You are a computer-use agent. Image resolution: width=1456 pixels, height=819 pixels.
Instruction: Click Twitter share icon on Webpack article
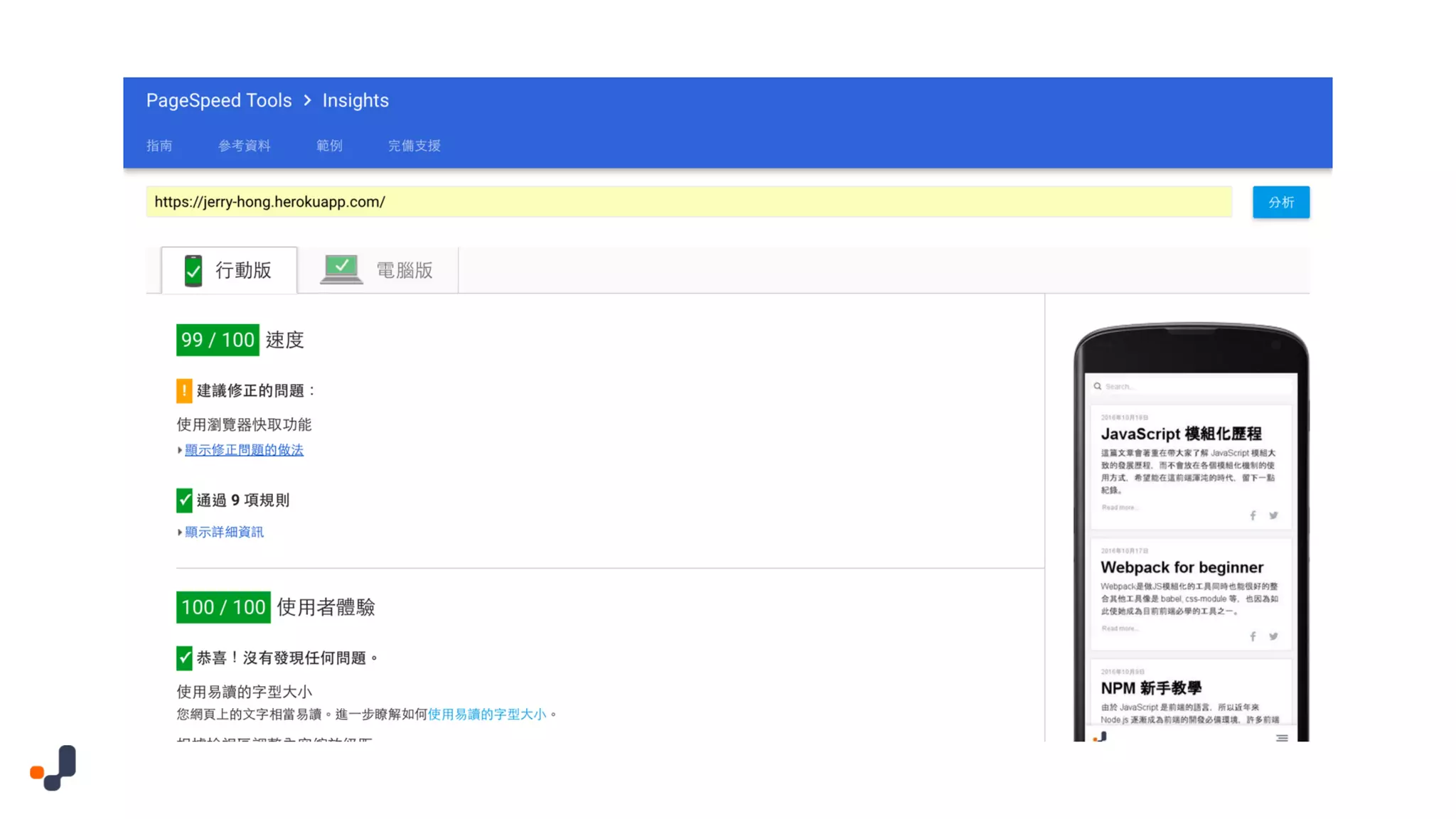click(1273, 636)
